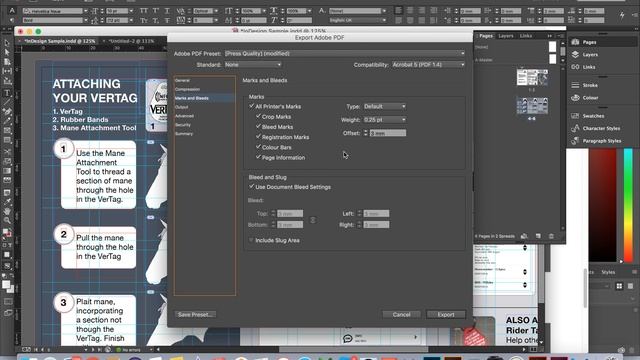This screenshot has width=640, height=360.
Task: Open the Paragraph Styles panel icon
Action: point(576,141)
